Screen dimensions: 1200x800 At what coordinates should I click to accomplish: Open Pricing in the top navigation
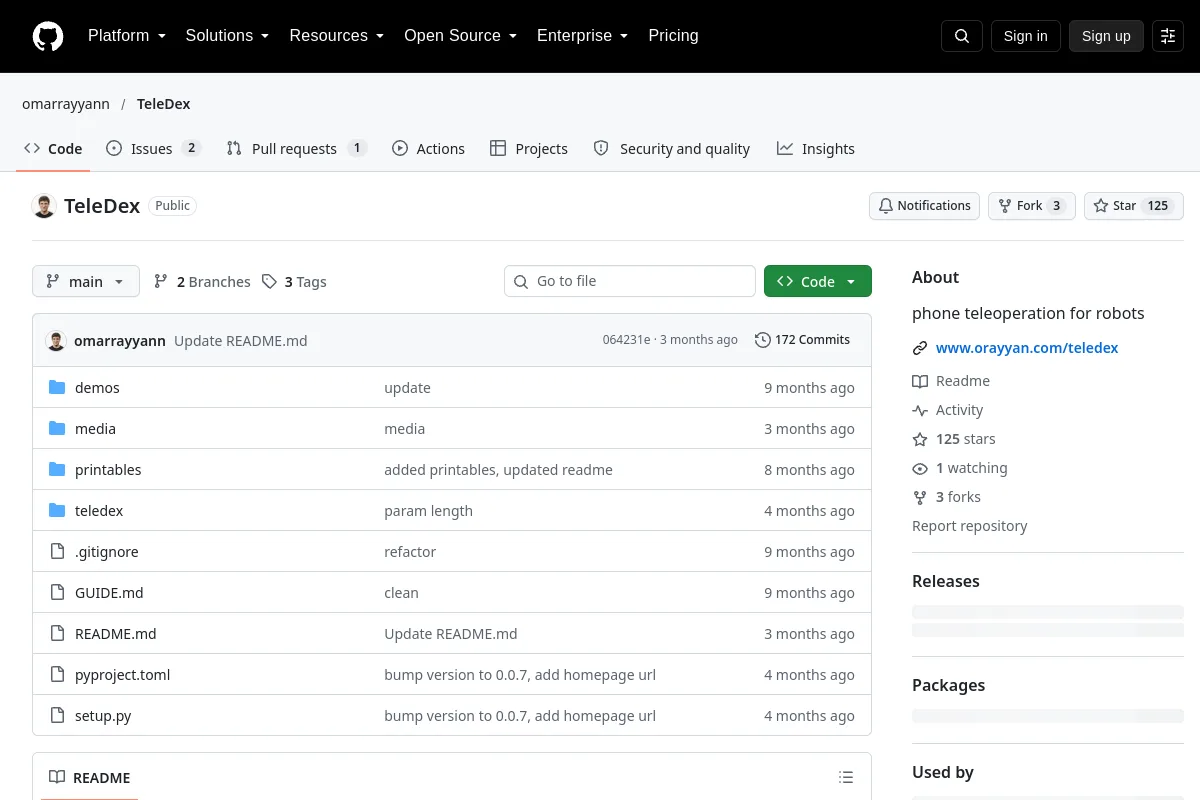[673, 36]
